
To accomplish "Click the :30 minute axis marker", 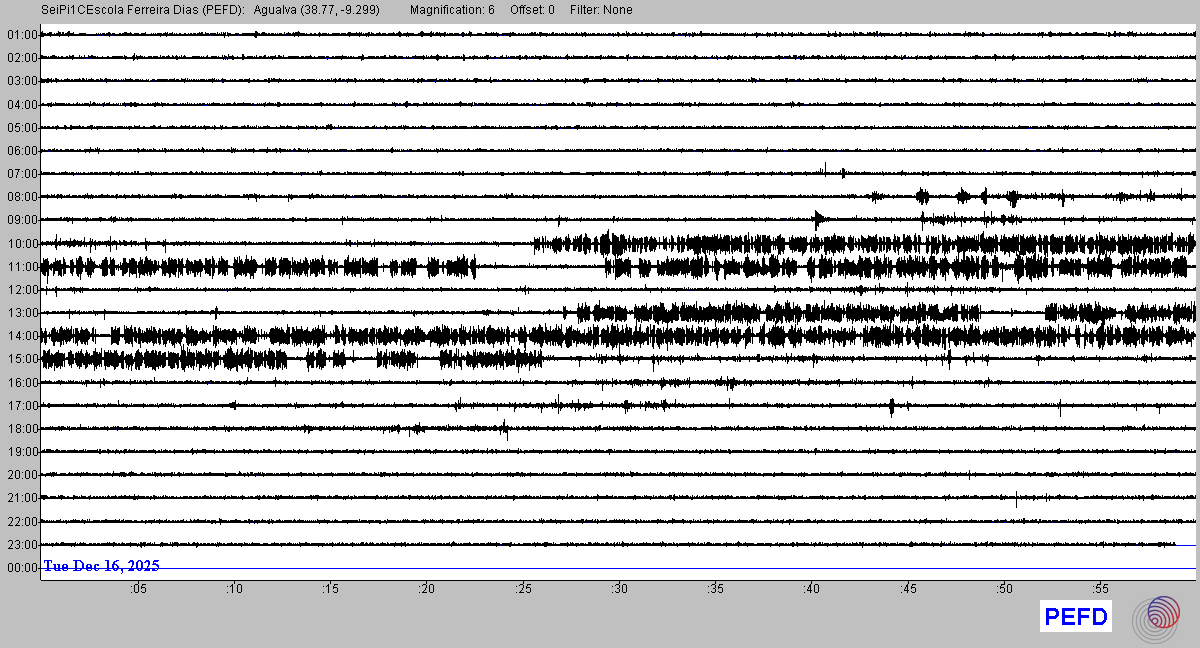I will pyautogui.click(x=619, y=589).
